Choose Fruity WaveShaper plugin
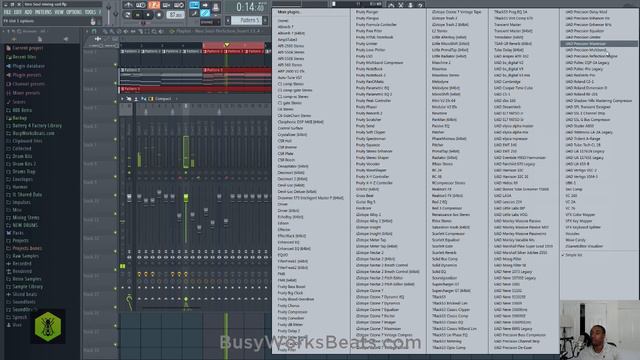 (371, 170)
